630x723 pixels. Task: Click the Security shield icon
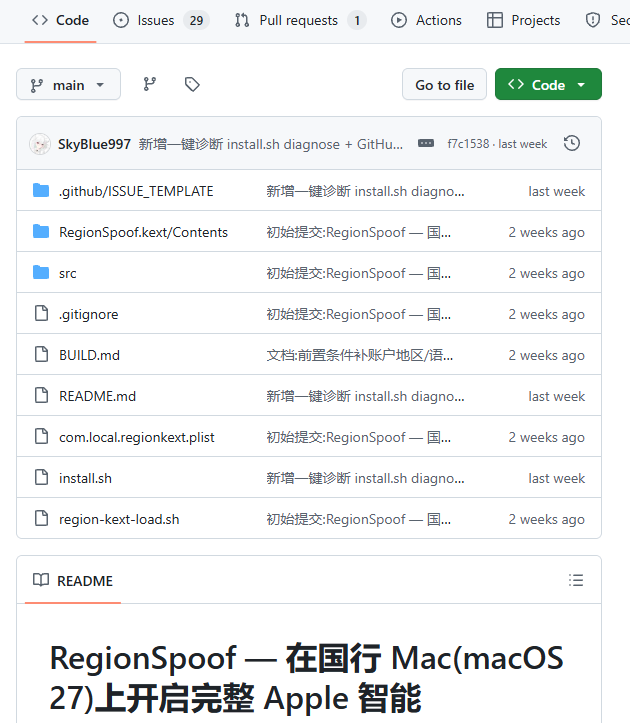[x=592, y=20]
